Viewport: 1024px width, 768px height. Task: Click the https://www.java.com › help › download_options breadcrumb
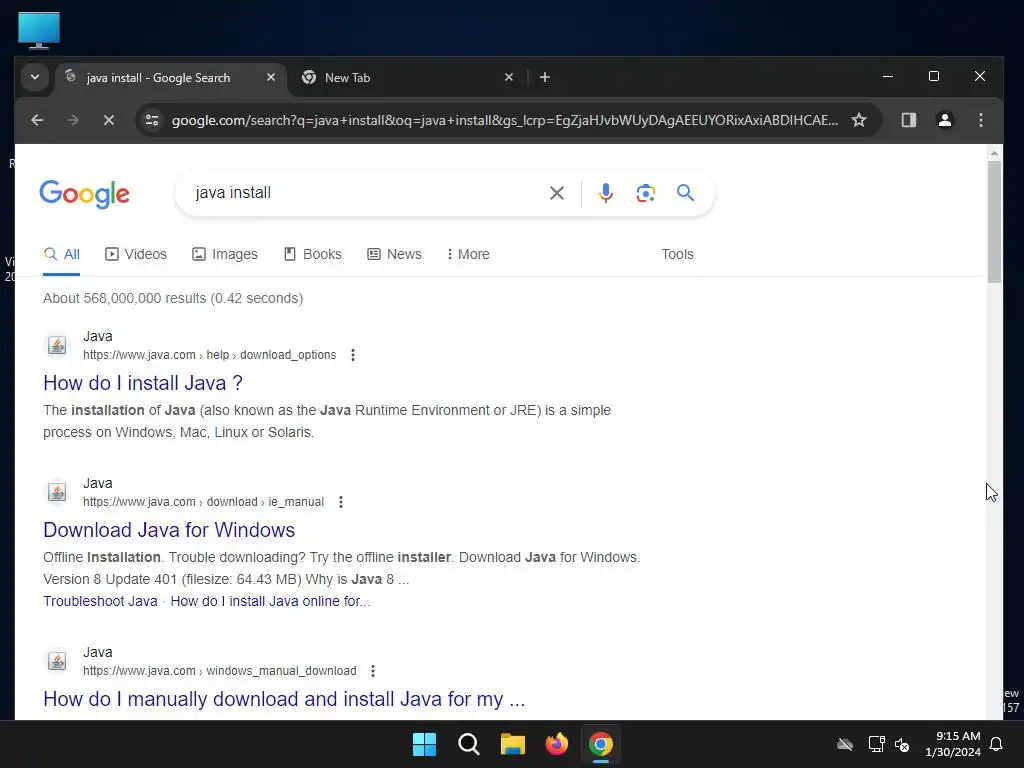pos(210,355)
